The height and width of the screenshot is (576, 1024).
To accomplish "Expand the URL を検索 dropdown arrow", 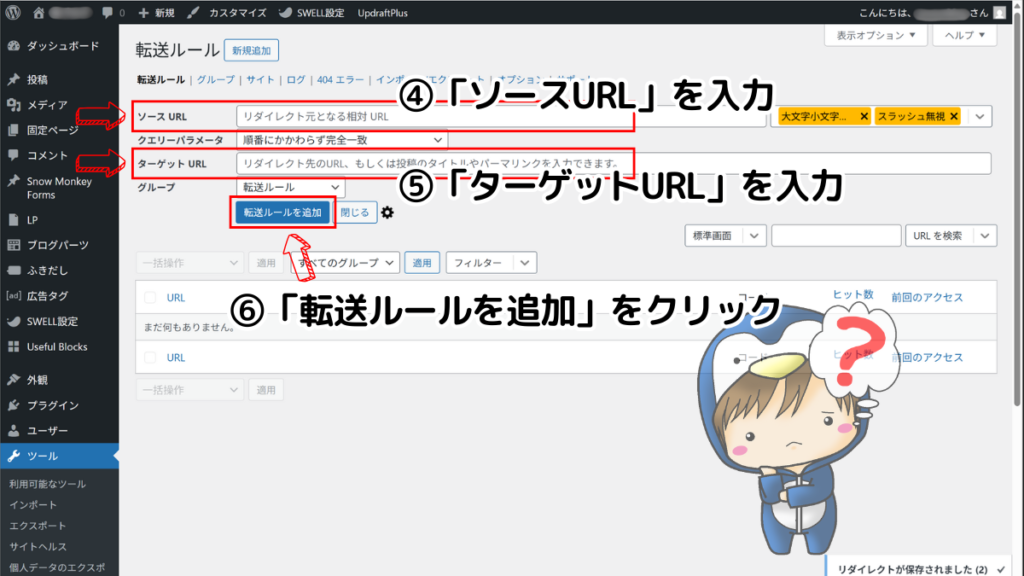I will click(985, 236).
